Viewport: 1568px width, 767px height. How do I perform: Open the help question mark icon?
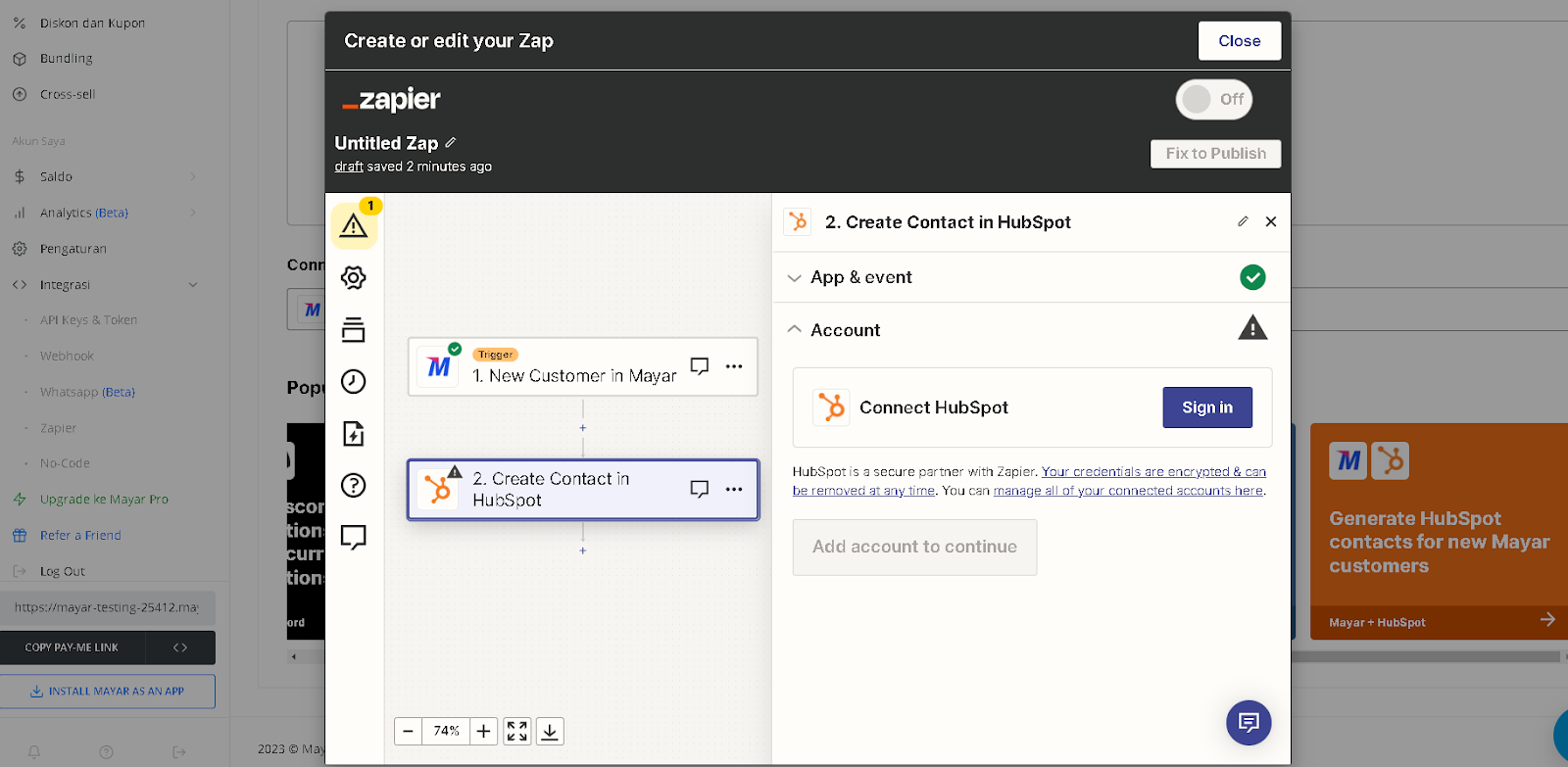pos(354,486)
